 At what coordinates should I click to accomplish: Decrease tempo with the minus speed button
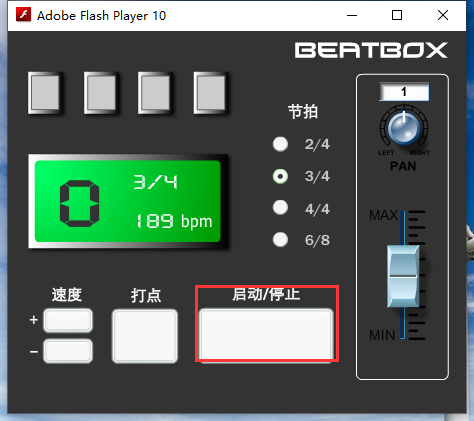pyautogui.click(x=68, y=351)
